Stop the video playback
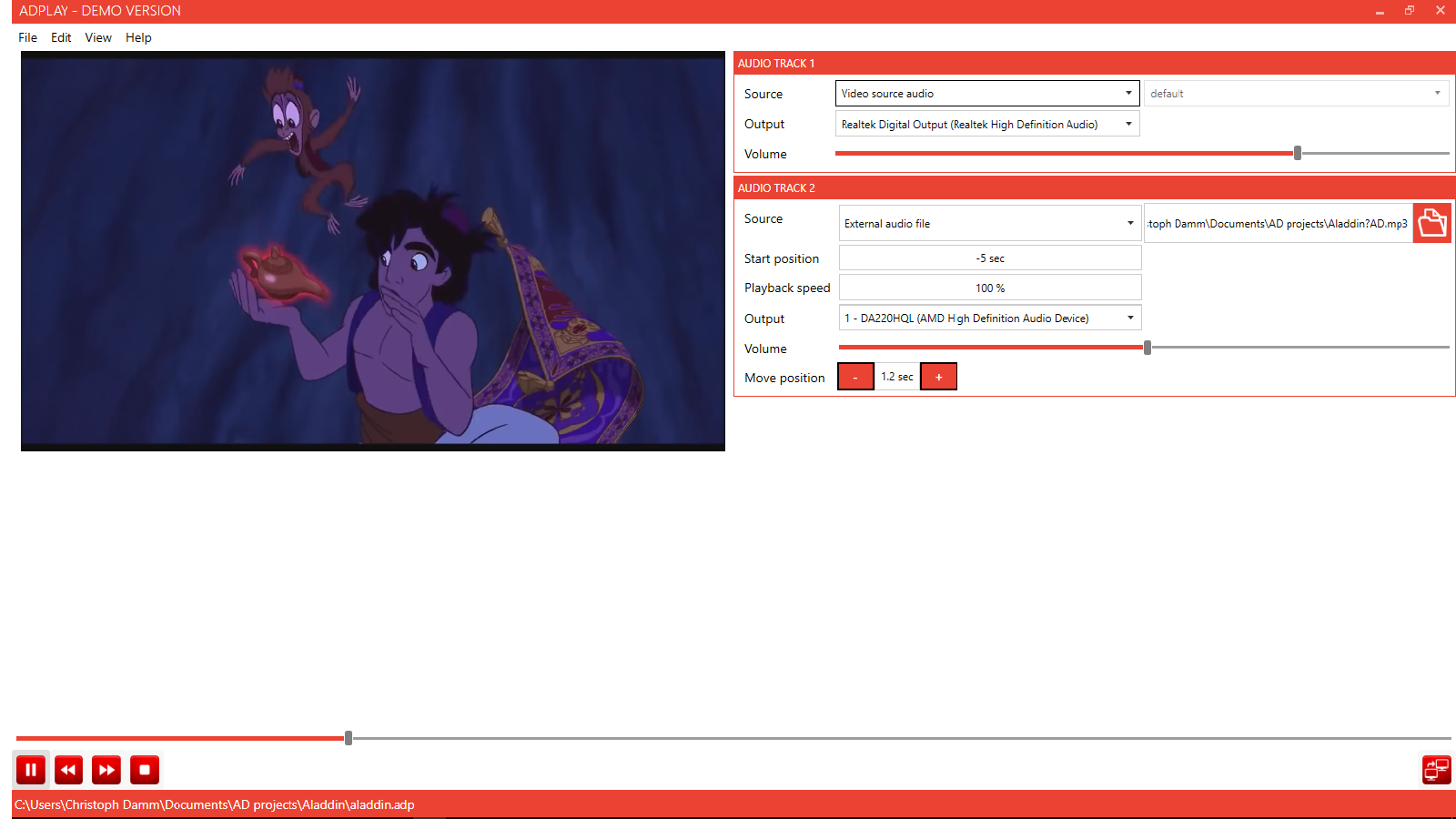 click(x=145, y=770)
